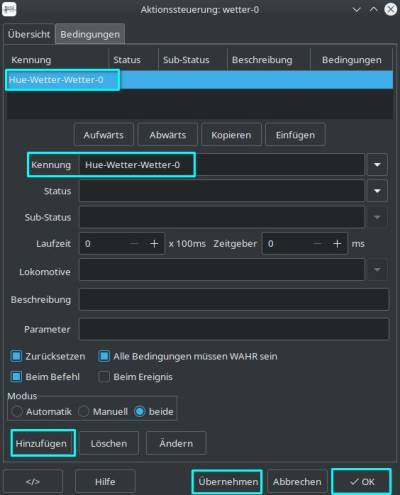400x495 pixels.
Task: Disable Alle Bedingungen müssen WAHR sein
Action: click(104, 356)
